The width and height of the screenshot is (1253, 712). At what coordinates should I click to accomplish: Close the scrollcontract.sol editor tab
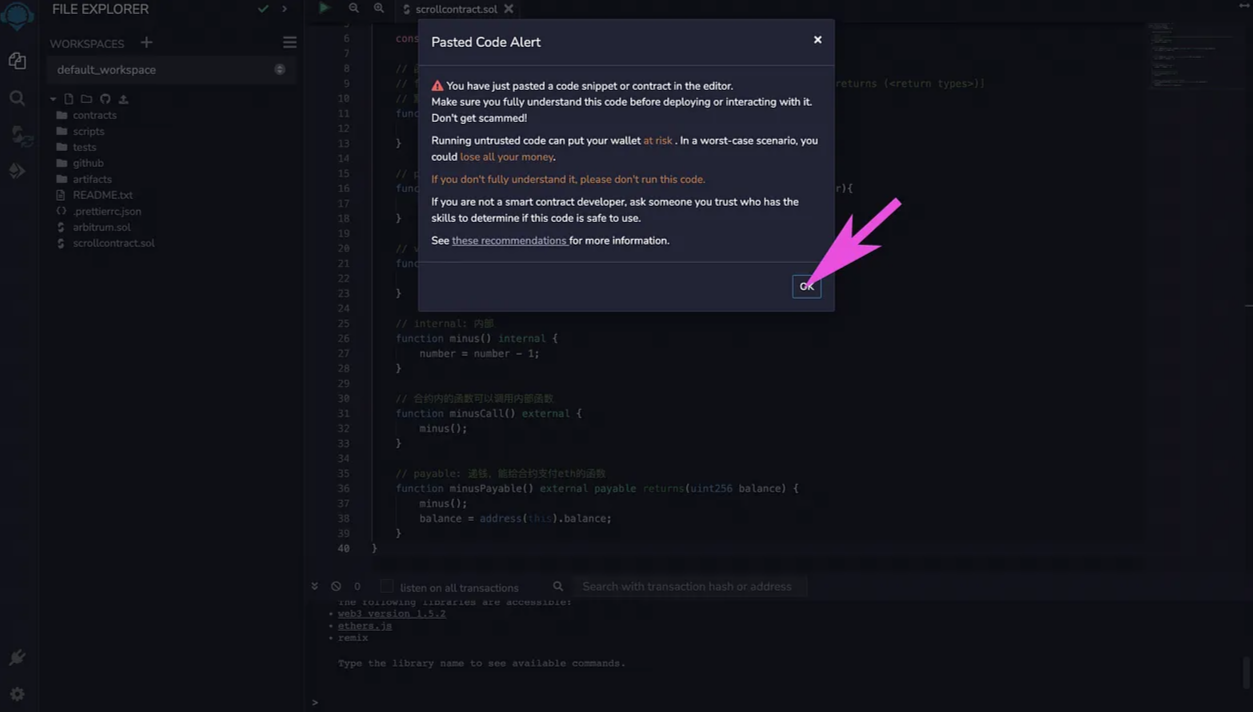coord(509,9)
